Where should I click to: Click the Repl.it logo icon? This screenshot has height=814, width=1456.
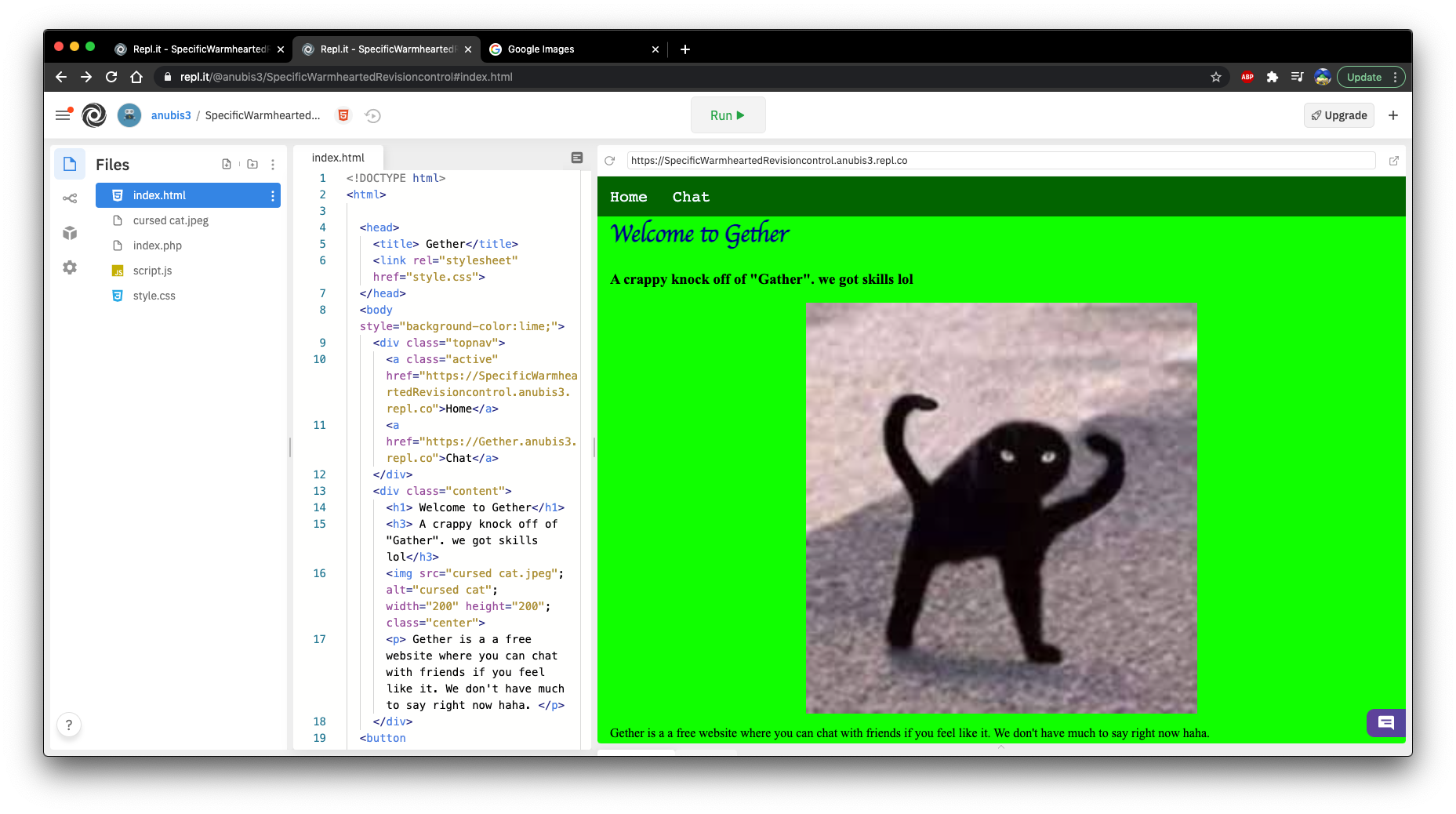point(94,115)
